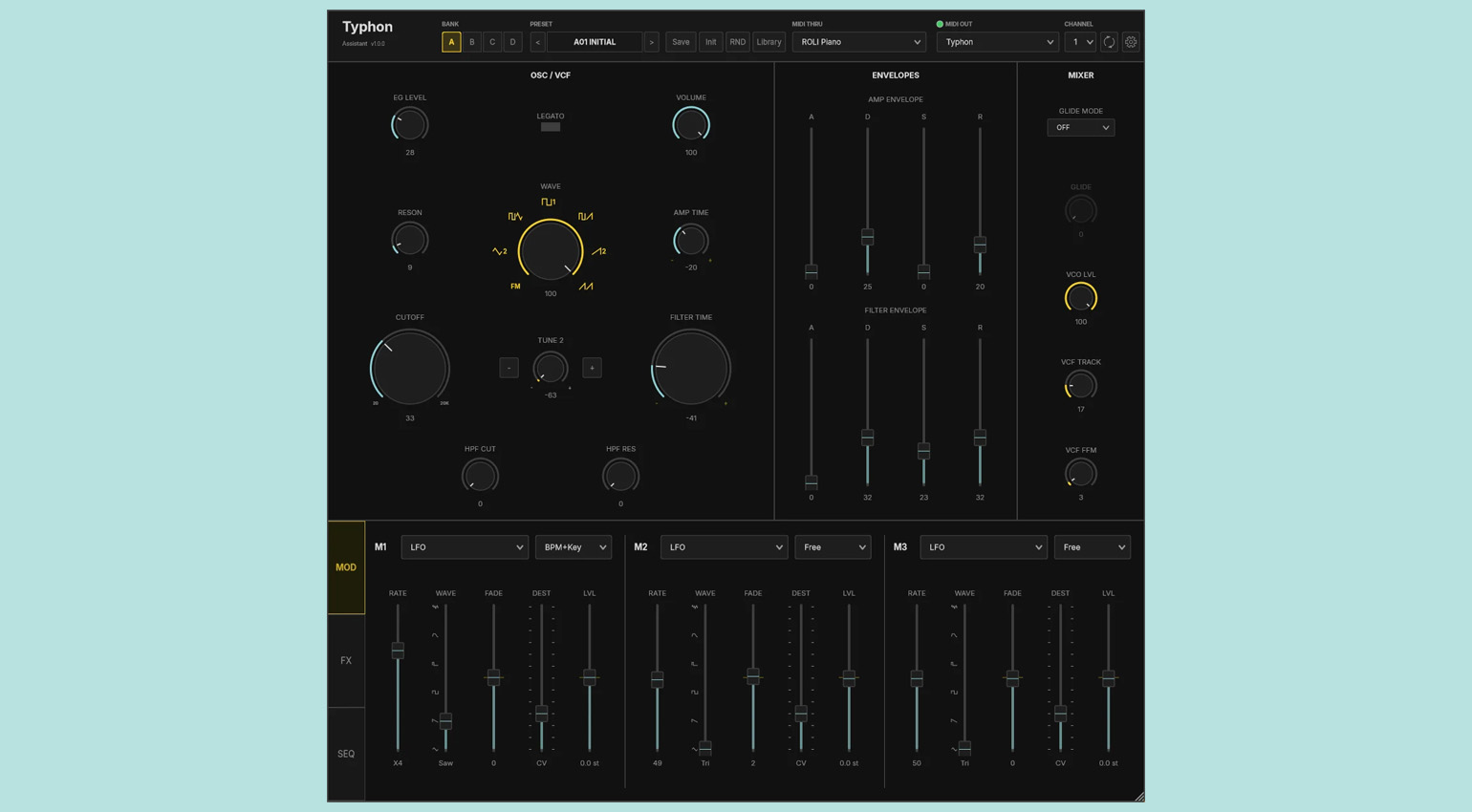Click the Save preset button

point(681,42)
